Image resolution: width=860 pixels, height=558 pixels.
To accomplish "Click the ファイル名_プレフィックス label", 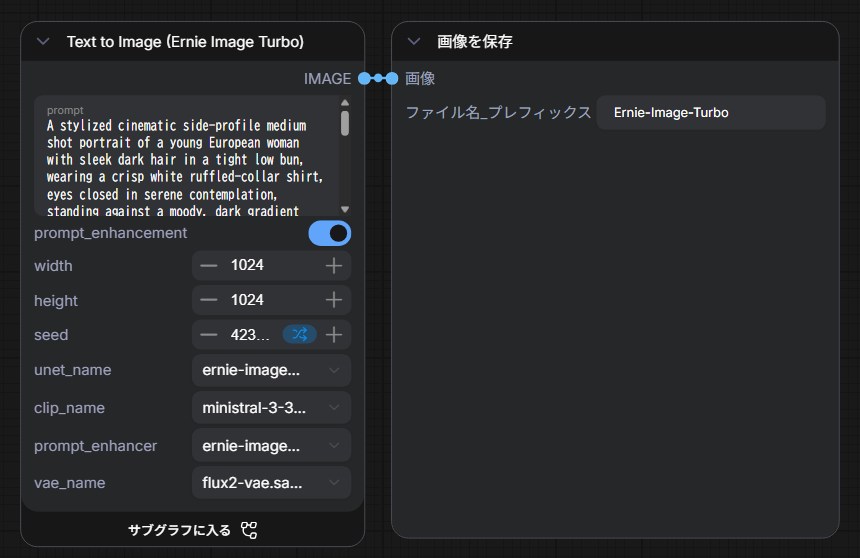I will point(498,112).
